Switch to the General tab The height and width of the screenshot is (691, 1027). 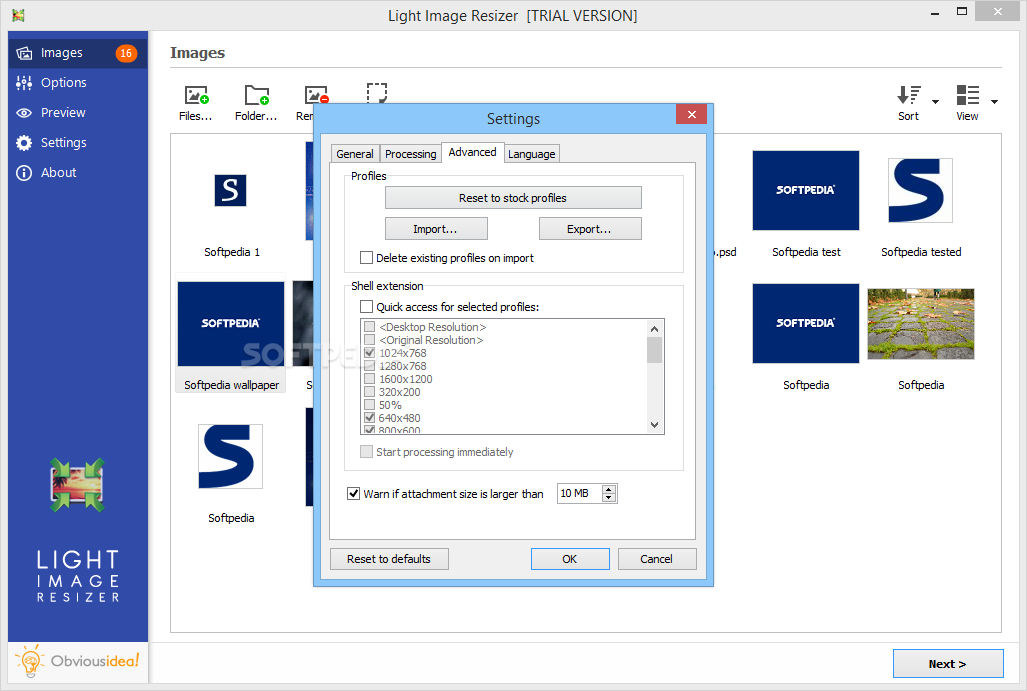[x=354, y=154]
